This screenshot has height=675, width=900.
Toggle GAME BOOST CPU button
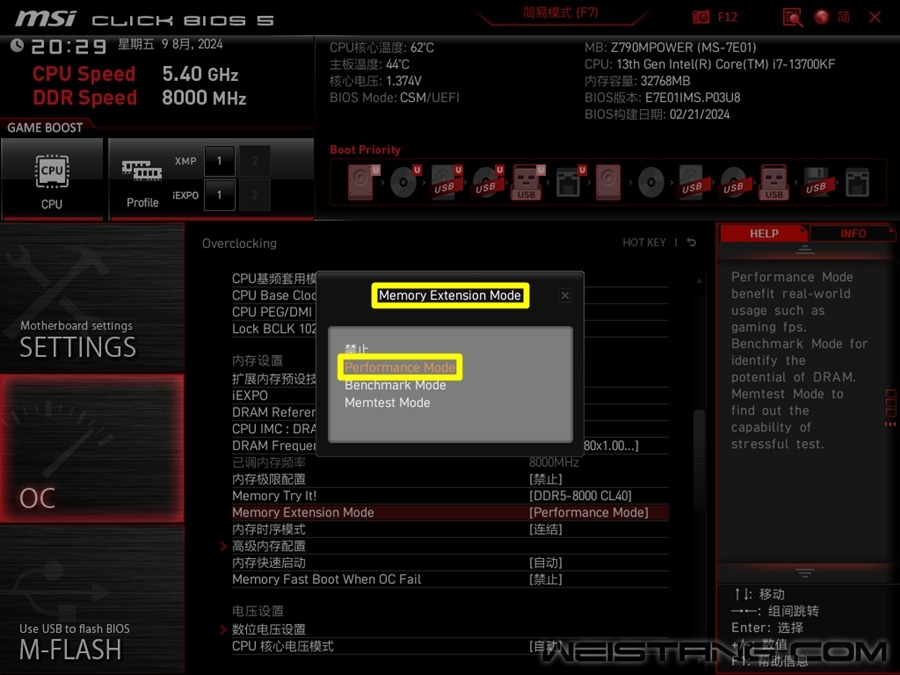point(52,179)
